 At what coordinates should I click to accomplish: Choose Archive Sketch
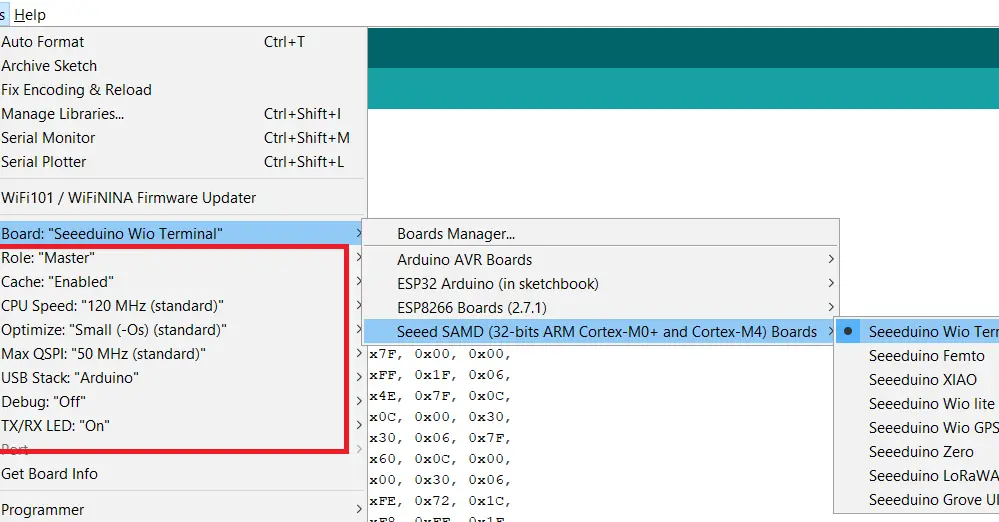click(183, 66)
